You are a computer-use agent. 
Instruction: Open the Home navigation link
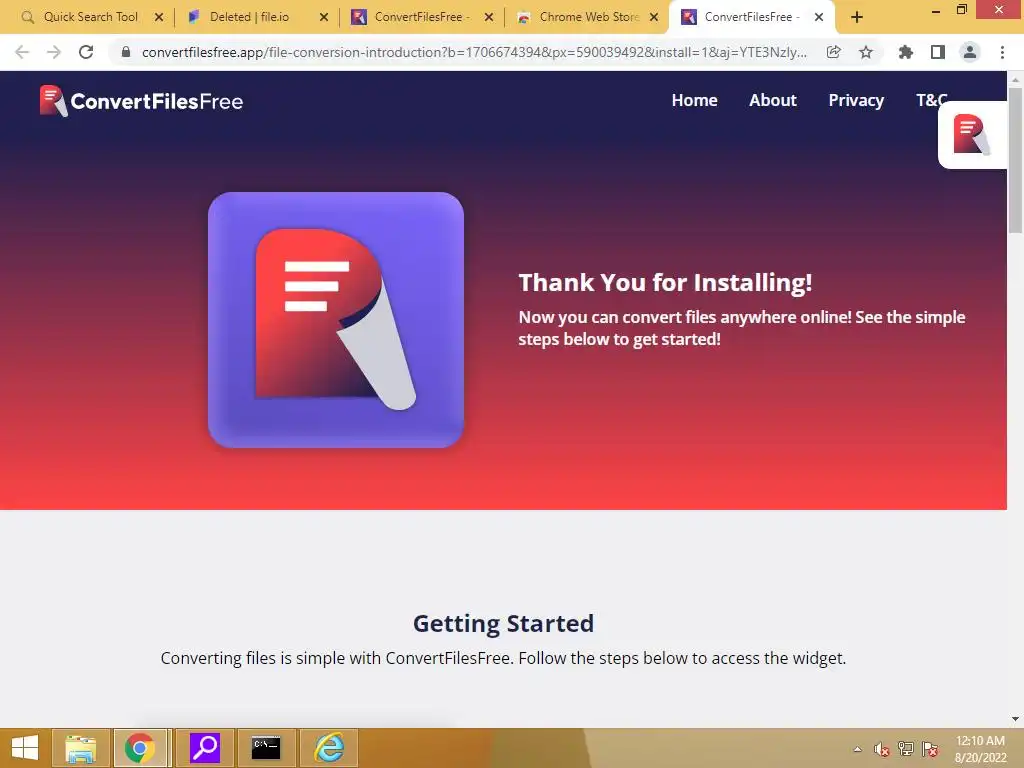click(694, 101)
